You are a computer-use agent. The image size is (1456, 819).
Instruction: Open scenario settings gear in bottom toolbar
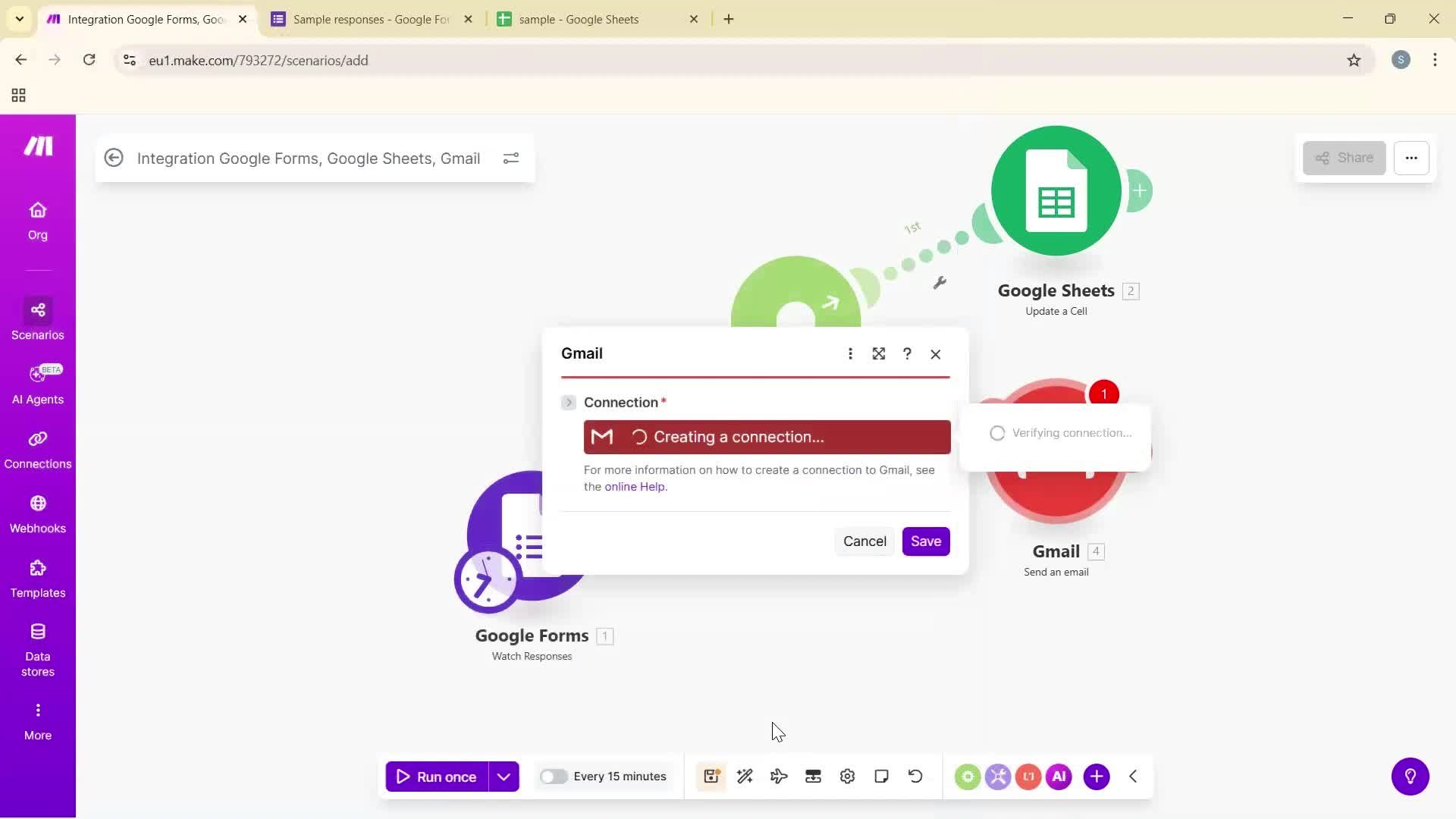tap(847, 776)
